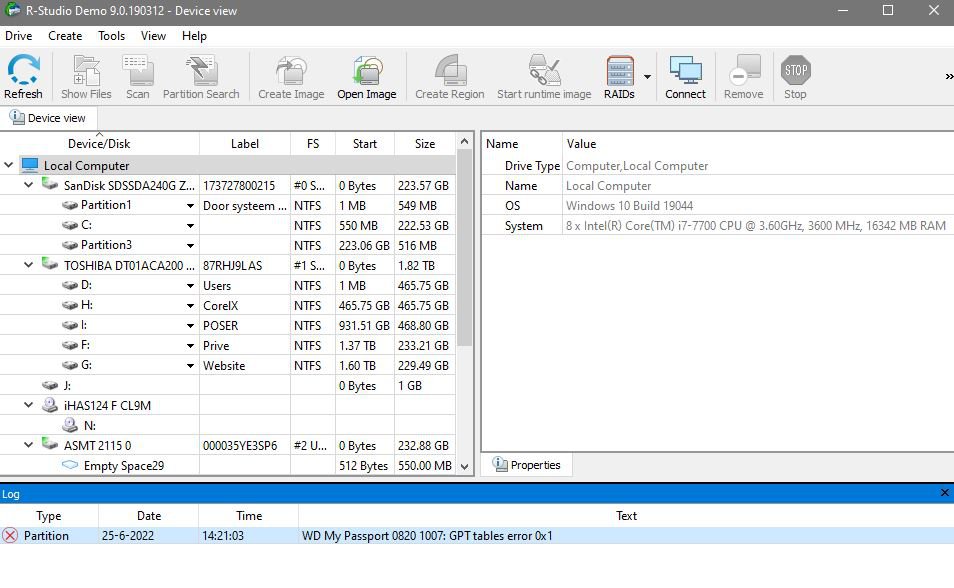Viewport: 954px width, 588px height.
Task: Click the Open Image icon
Action: point(366,77)
